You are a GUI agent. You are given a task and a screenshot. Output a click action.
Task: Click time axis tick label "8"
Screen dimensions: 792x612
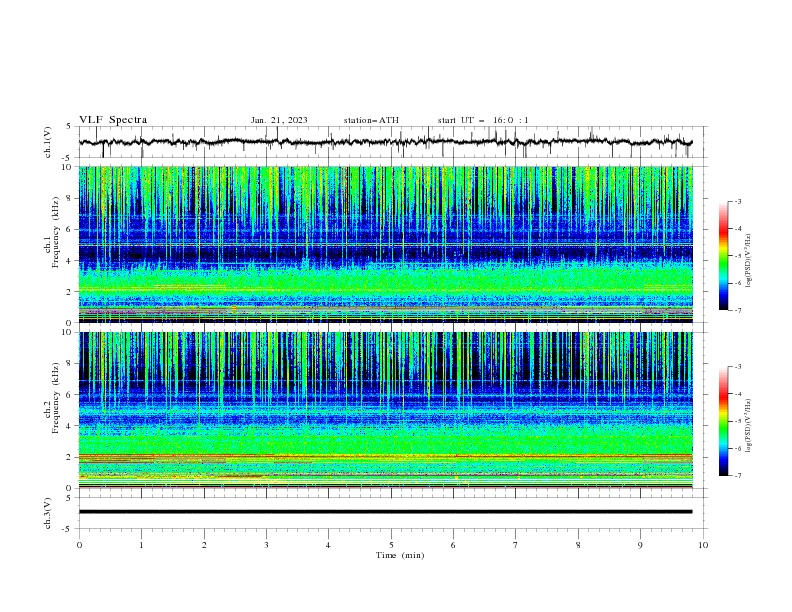click(x=578, y=545)
